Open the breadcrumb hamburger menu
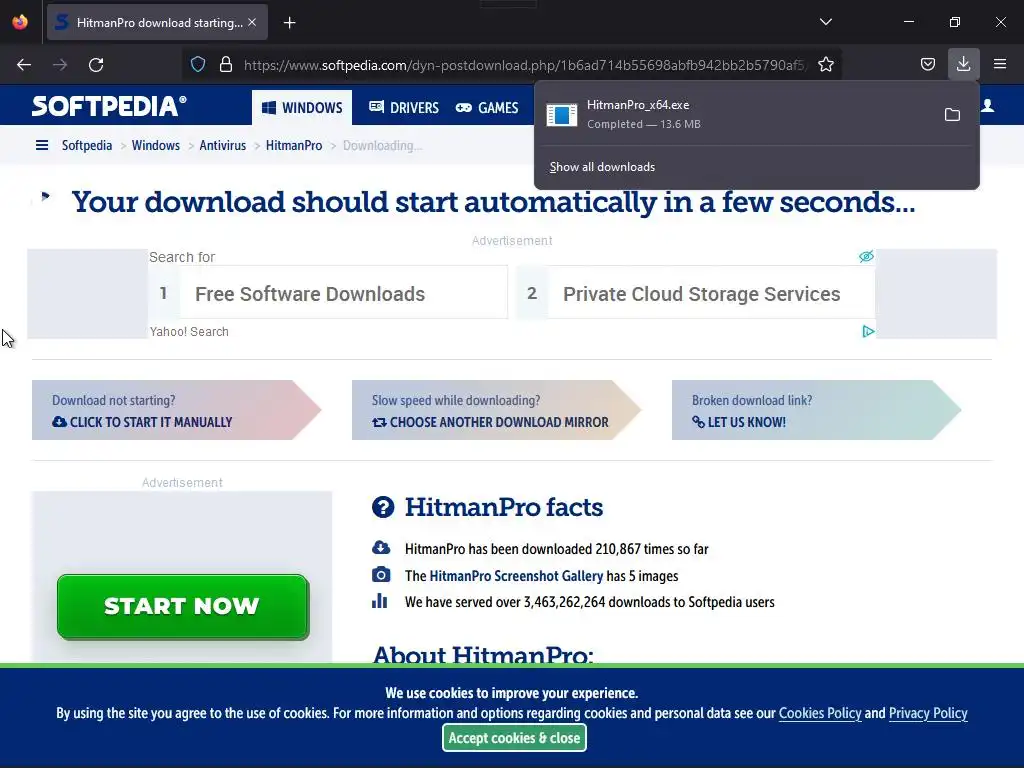Viewport: 1024px width, 768px height. [42, 145]
